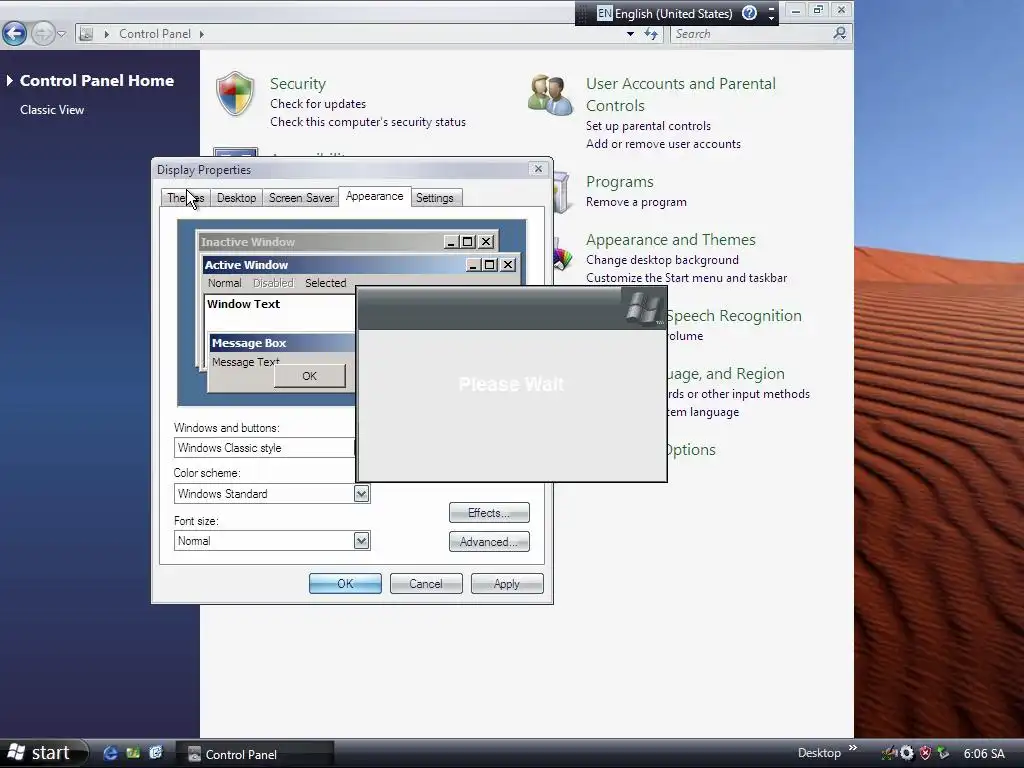Open the Security category heading

[x=298, y=84]
